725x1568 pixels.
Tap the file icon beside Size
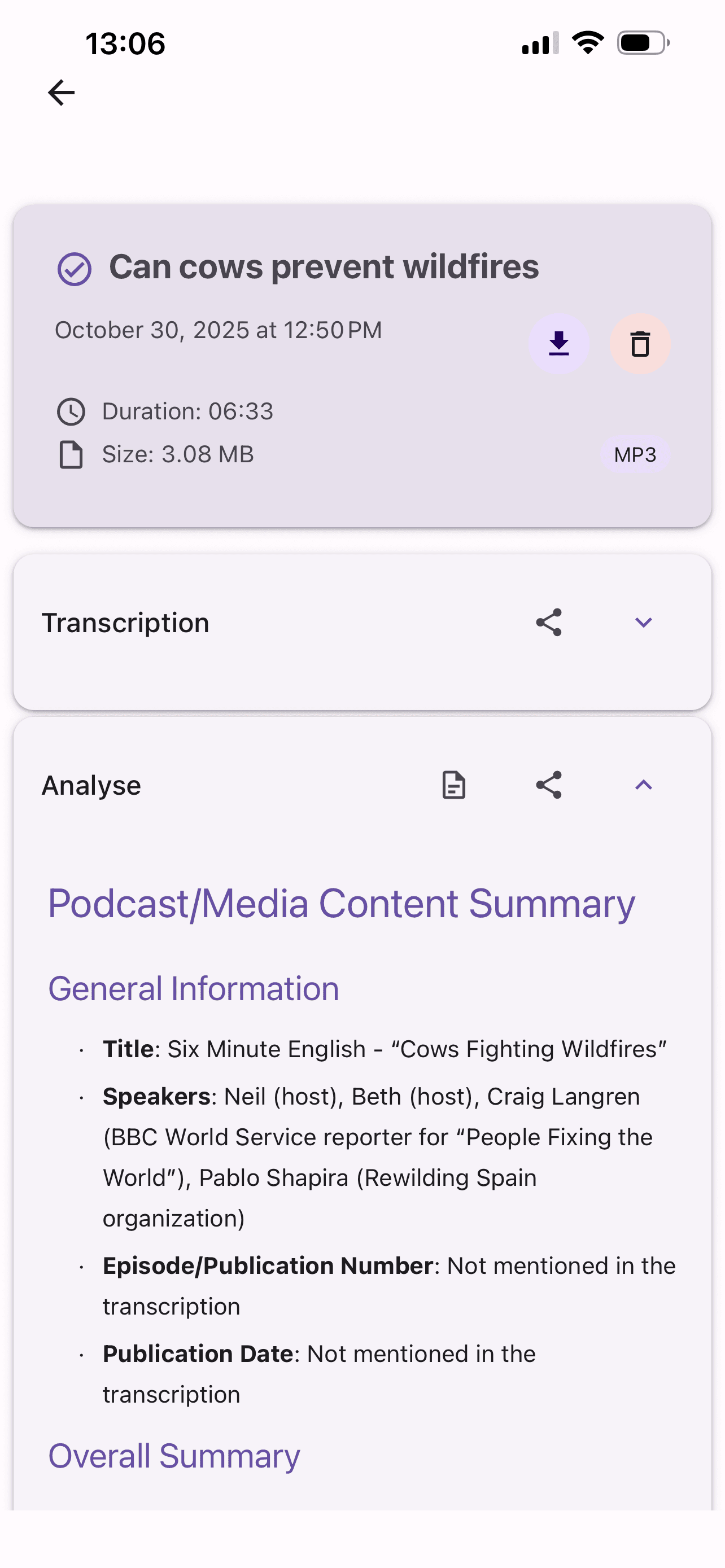tap(71, 455)
